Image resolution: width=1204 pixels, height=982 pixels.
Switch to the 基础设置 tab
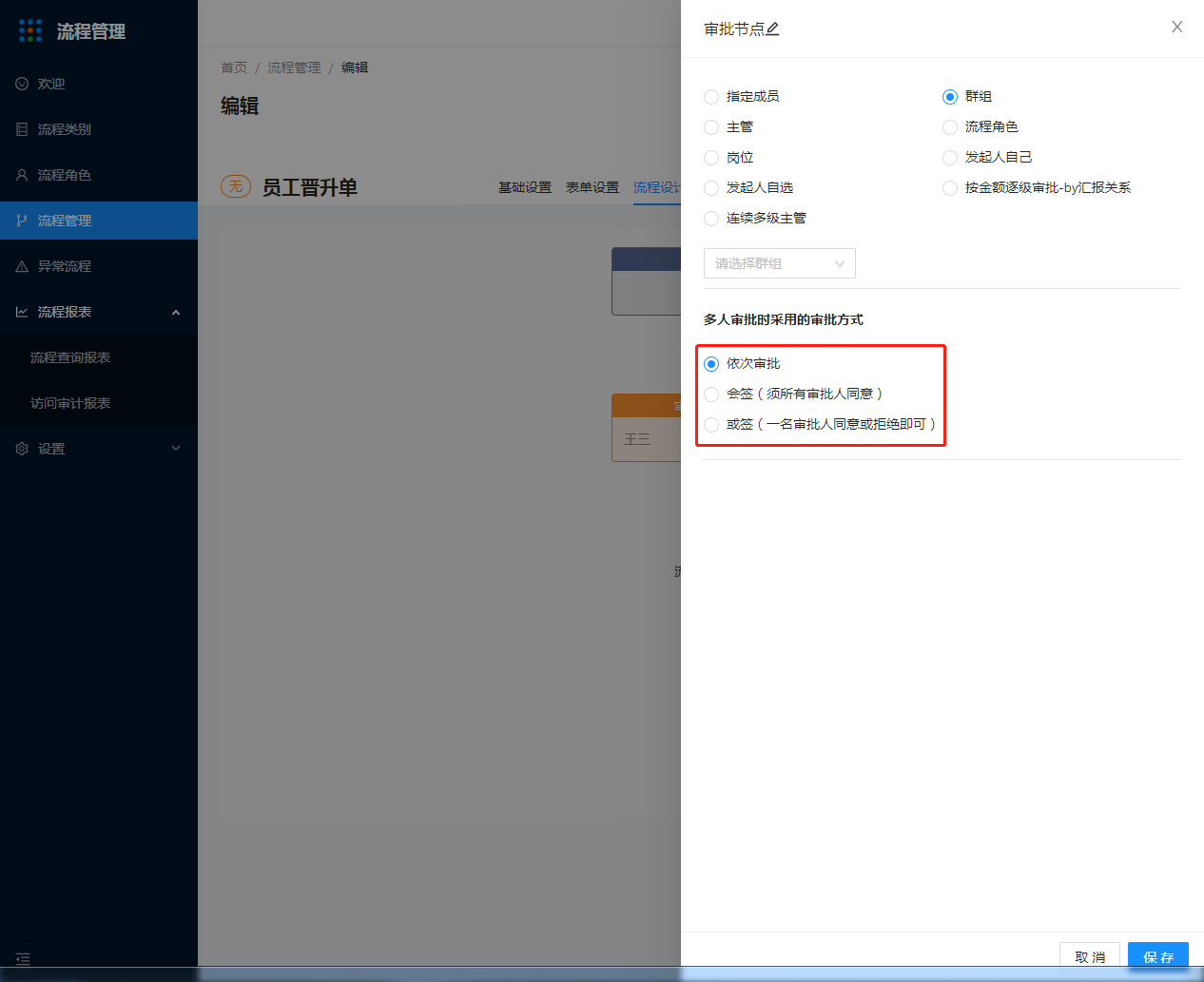pyautogui.click(x=525, y=187)
